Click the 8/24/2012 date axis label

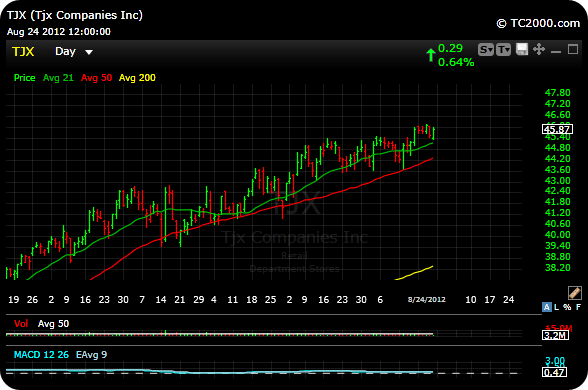(x=427, y=300)
